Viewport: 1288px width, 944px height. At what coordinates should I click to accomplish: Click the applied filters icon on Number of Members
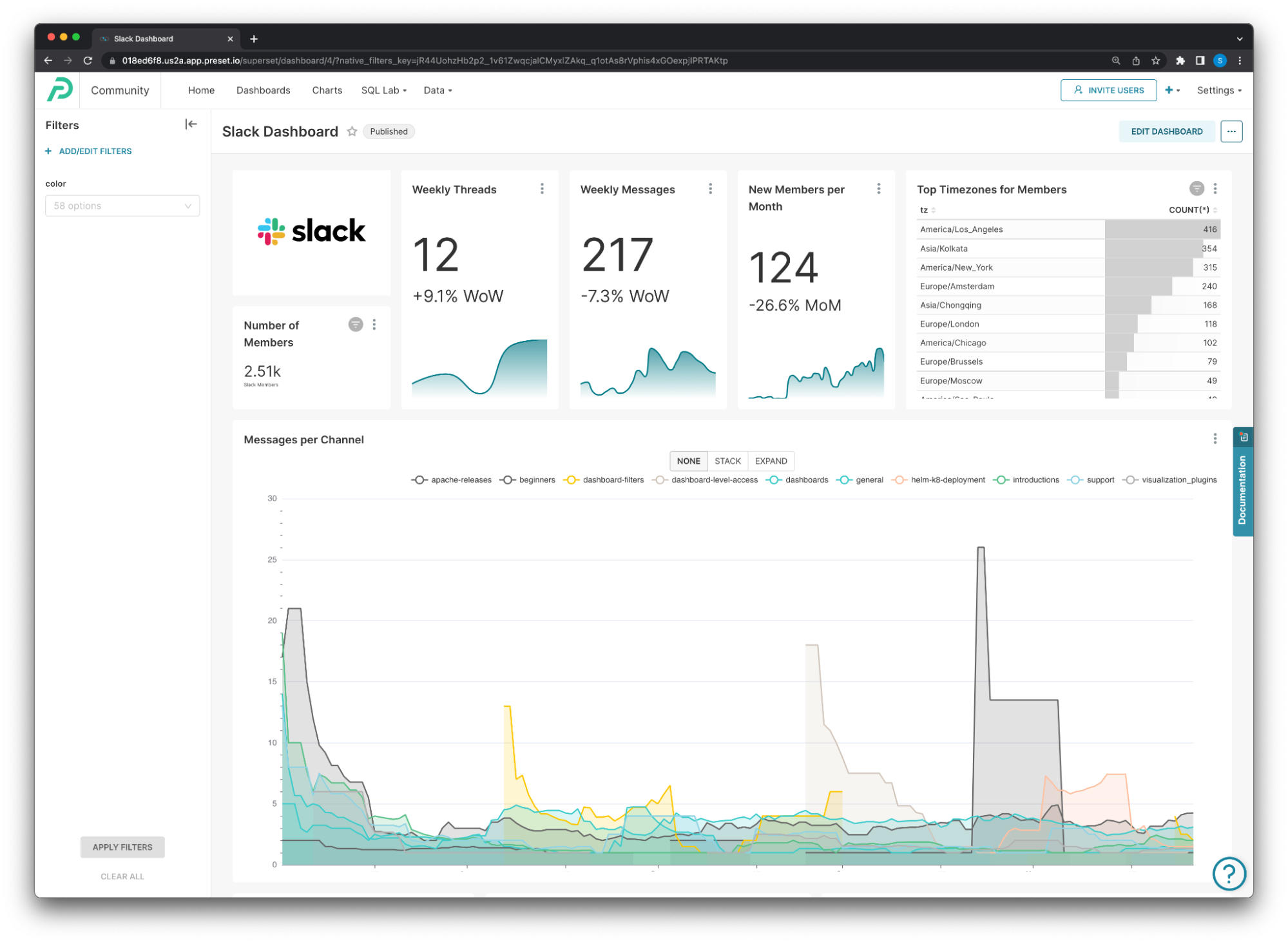click(355, 325)
